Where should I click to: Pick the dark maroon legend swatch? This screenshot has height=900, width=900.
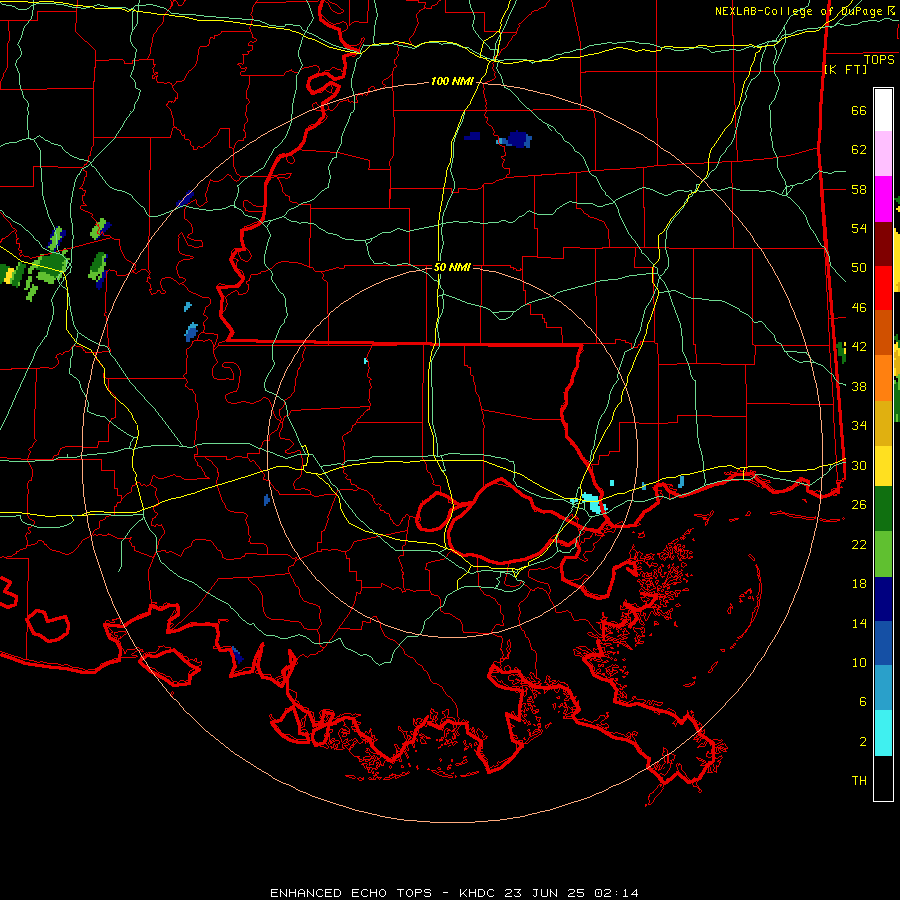pyautogui.click(x=883, y=245)
